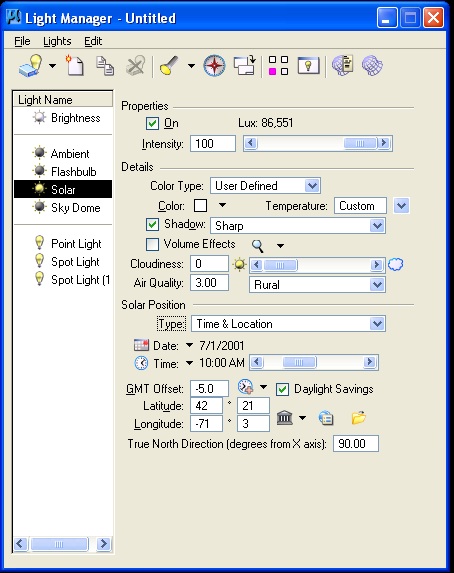The height and width of the screenshot is (573, 454).
Task: Select the flashlight tool icon
Action: (169, 66)
